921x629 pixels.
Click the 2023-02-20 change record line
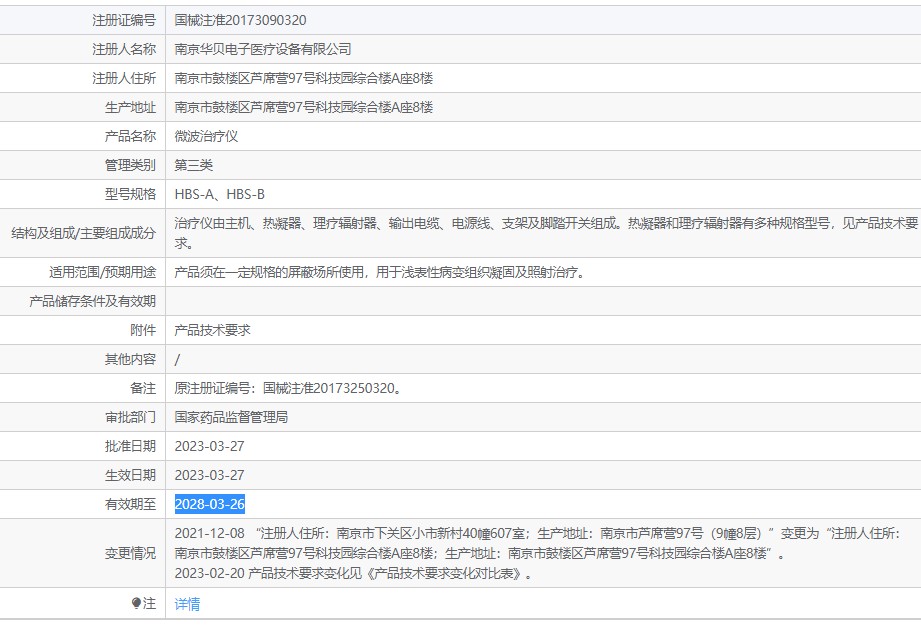(x=353, y=574)
